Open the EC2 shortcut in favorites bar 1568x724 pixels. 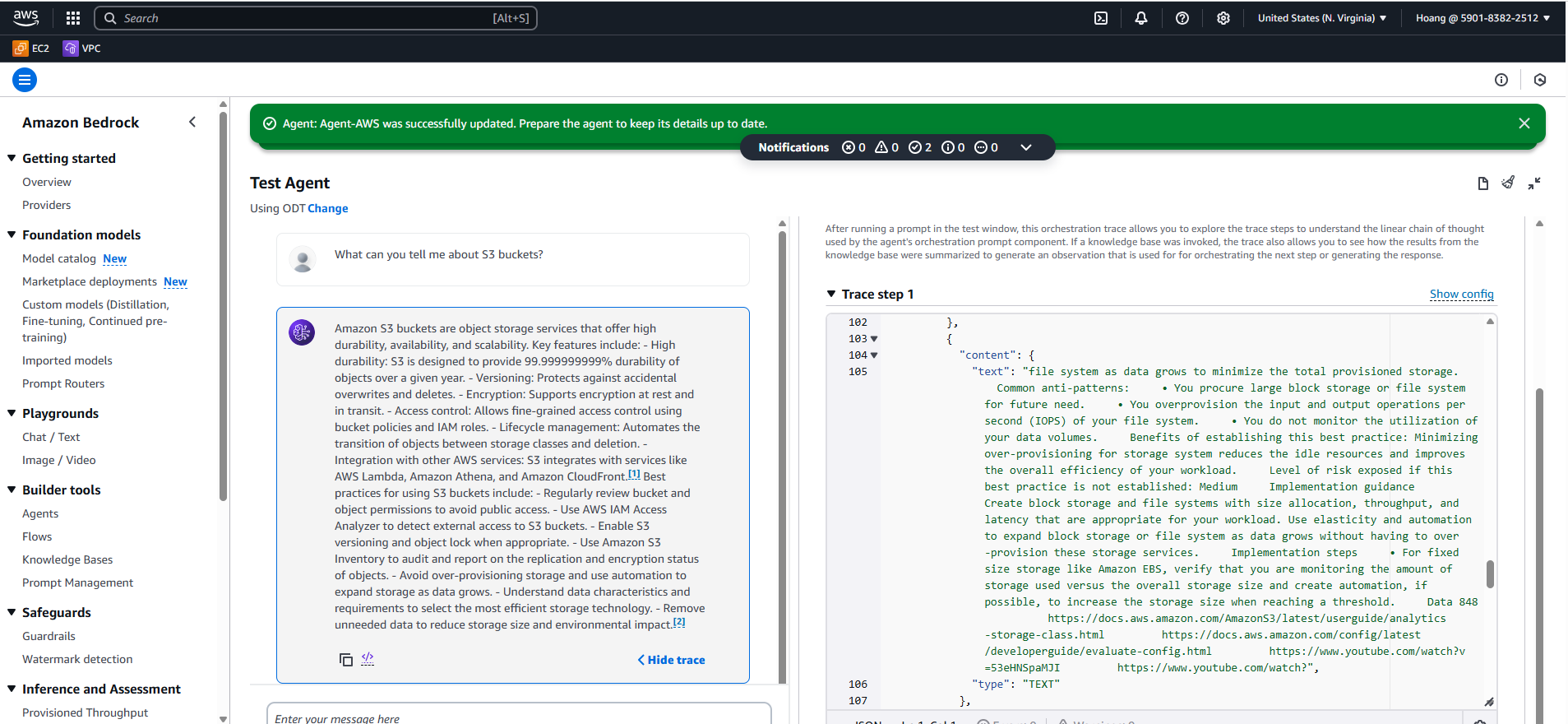click(x=31, y=49)
